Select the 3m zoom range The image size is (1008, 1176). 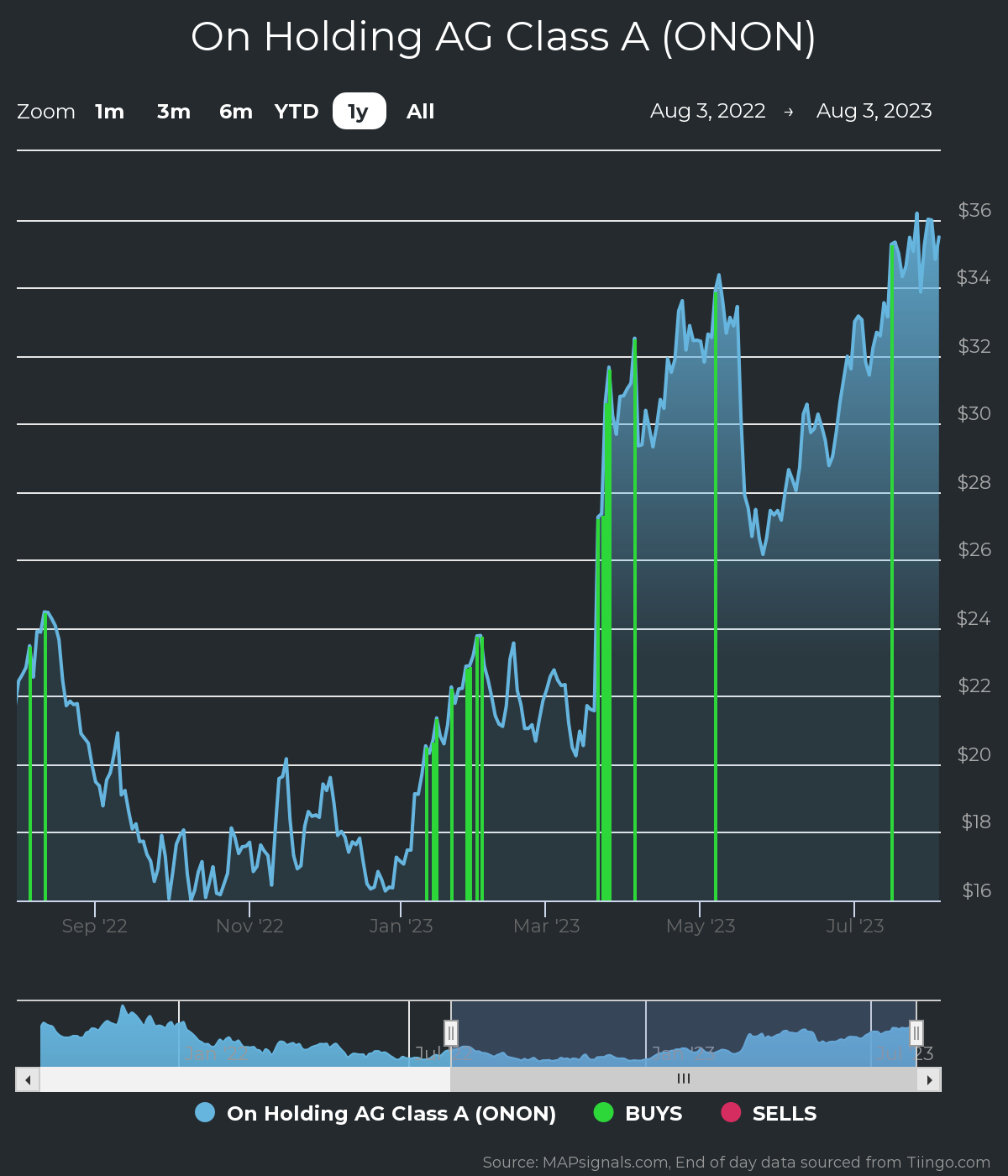(174, 112)
